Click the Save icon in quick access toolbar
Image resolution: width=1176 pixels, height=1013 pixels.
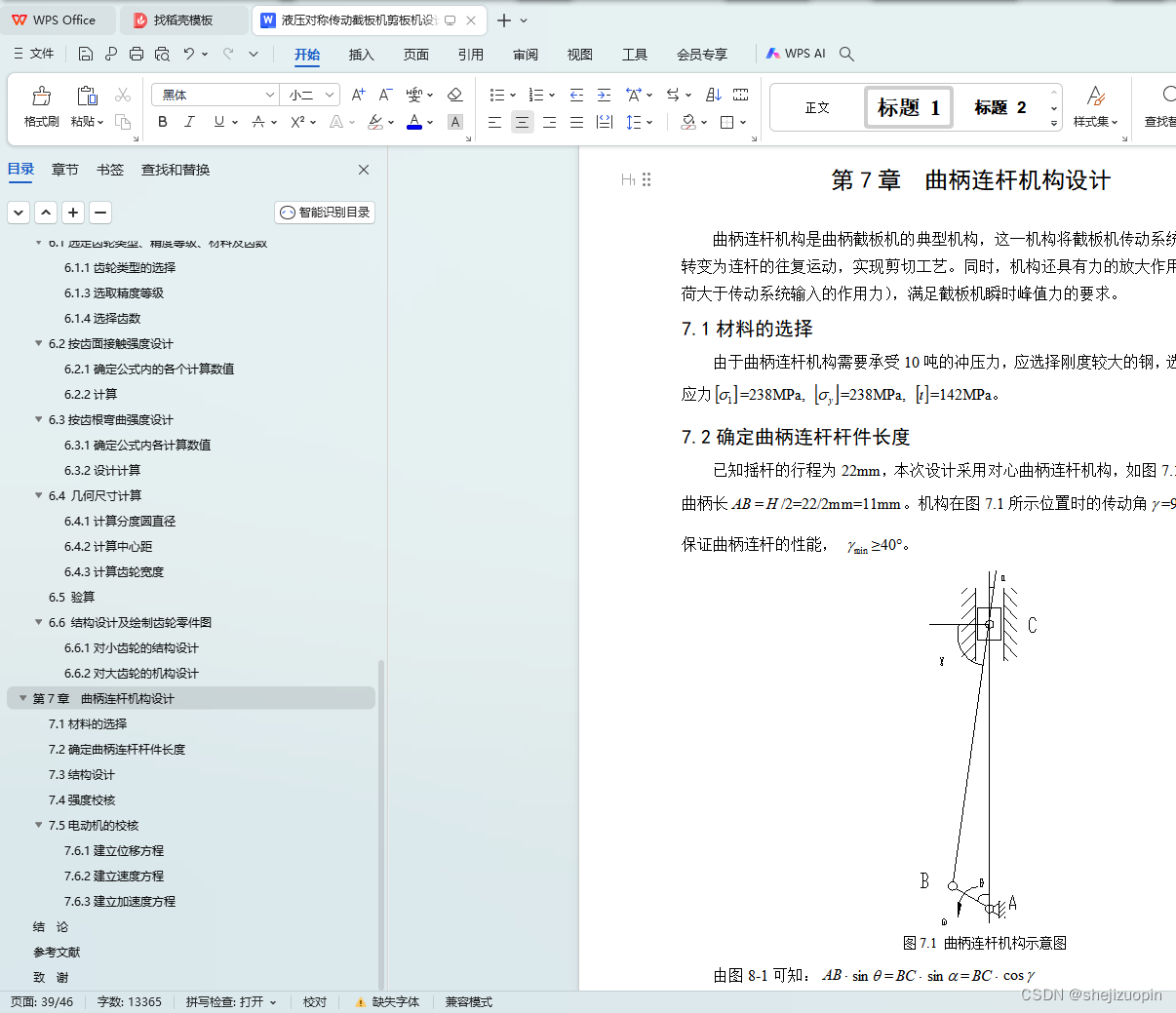point(86,54)
